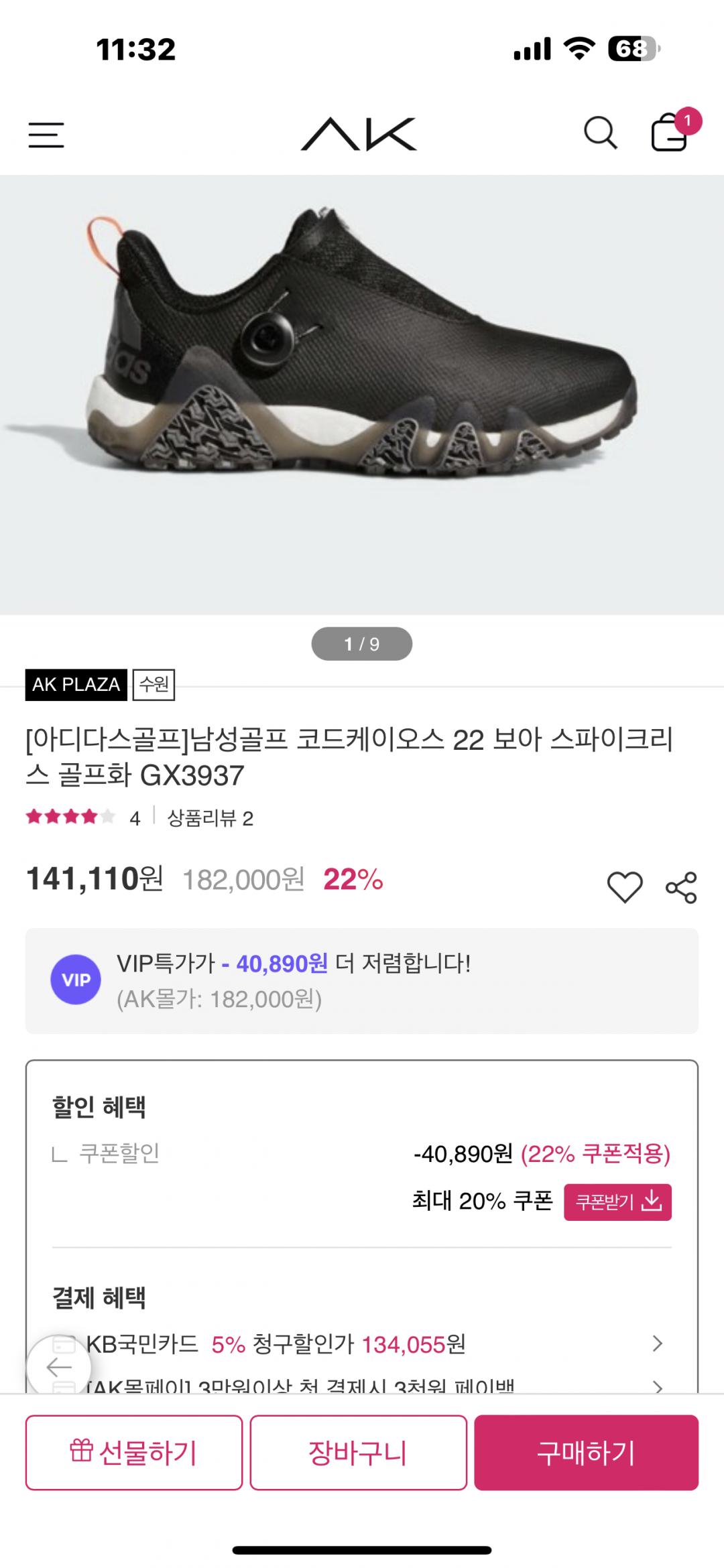
Task: Tap the 1 / 9 image indicator
Action: coord(362,644)
